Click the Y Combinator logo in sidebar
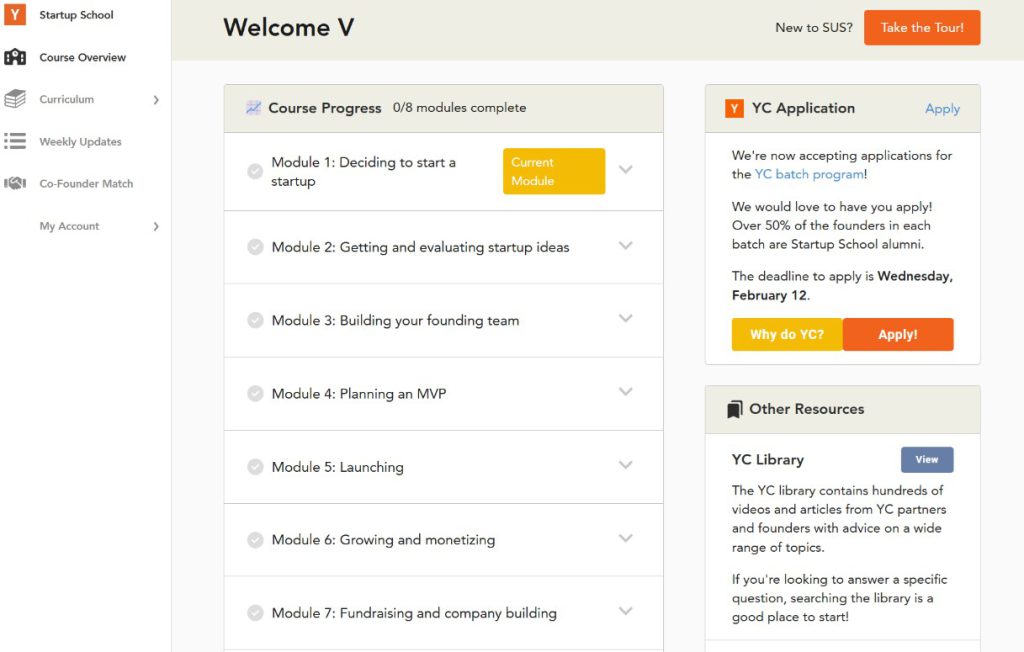Image resolution: width=1024 pixels, height=652 pixels. 15,15
